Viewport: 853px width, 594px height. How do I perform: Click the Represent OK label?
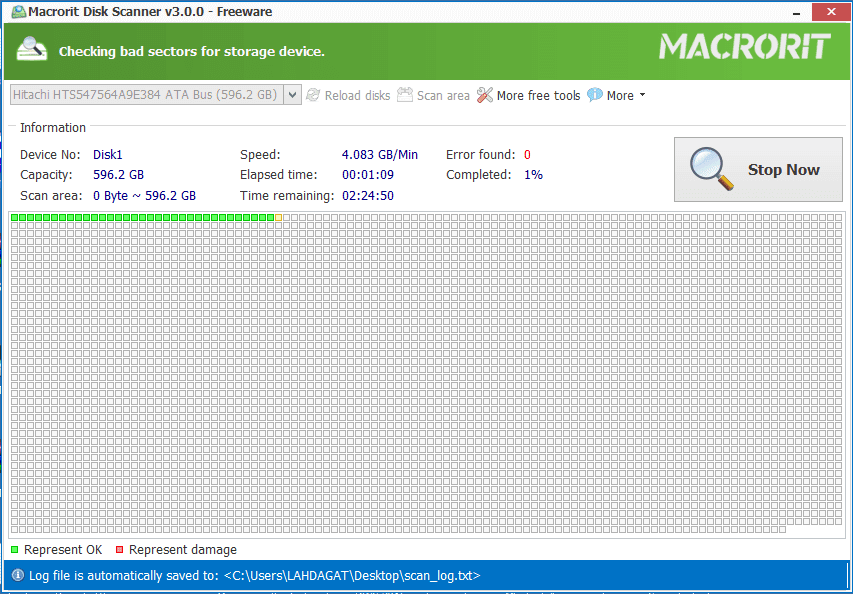[x=63, y=550]
